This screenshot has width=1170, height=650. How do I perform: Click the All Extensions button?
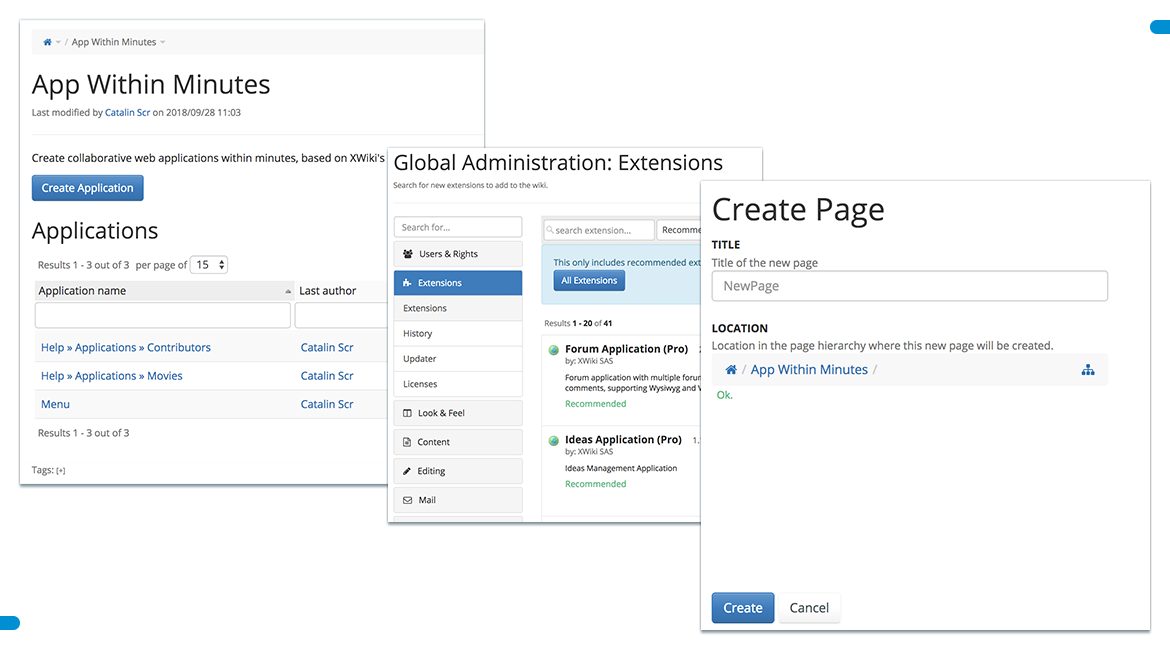pos(589,281)
